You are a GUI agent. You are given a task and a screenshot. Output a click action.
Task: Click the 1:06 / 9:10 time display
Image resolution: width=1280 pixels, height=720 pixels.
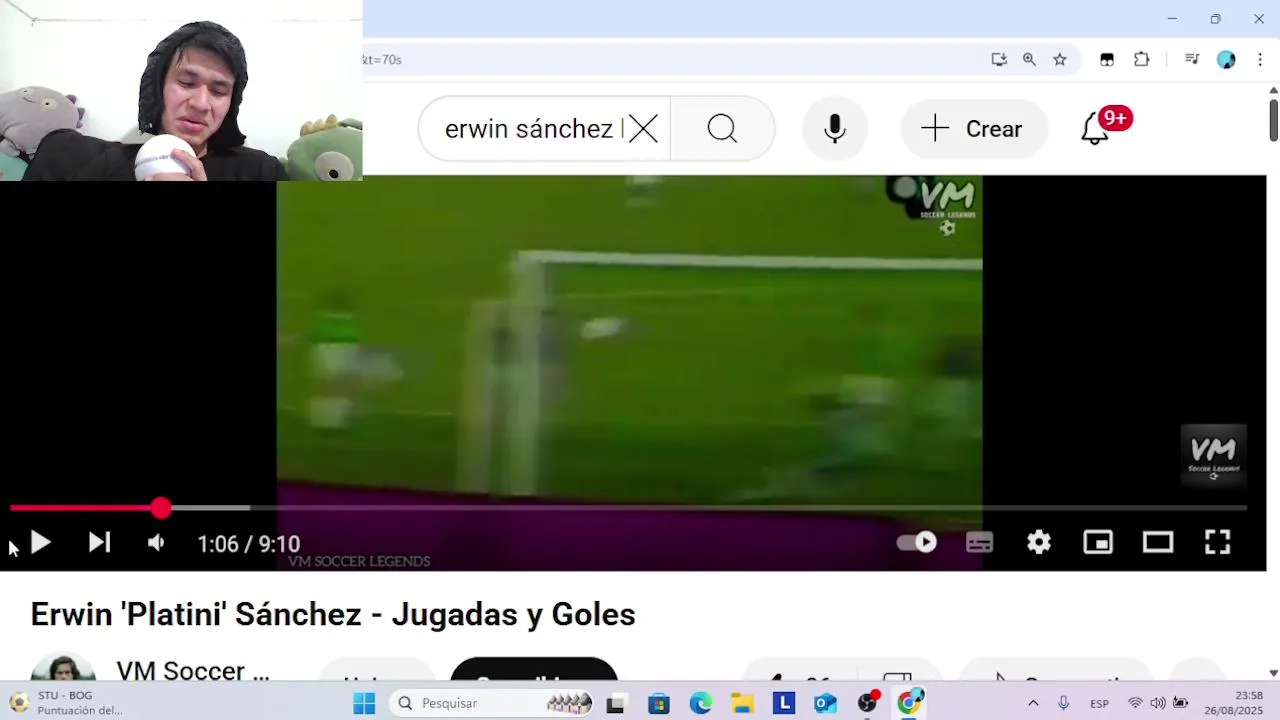coord(249,544)
